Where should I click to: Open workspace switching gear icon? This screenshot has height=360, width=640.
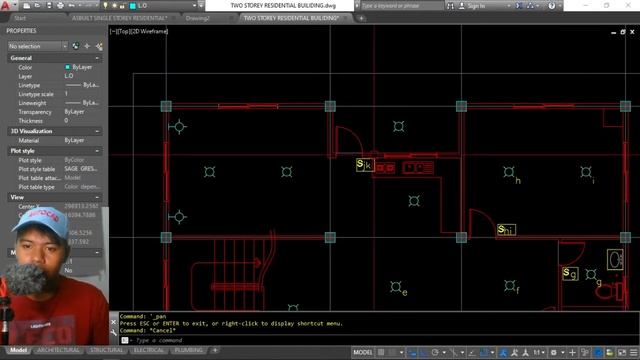tap(554, 352)
